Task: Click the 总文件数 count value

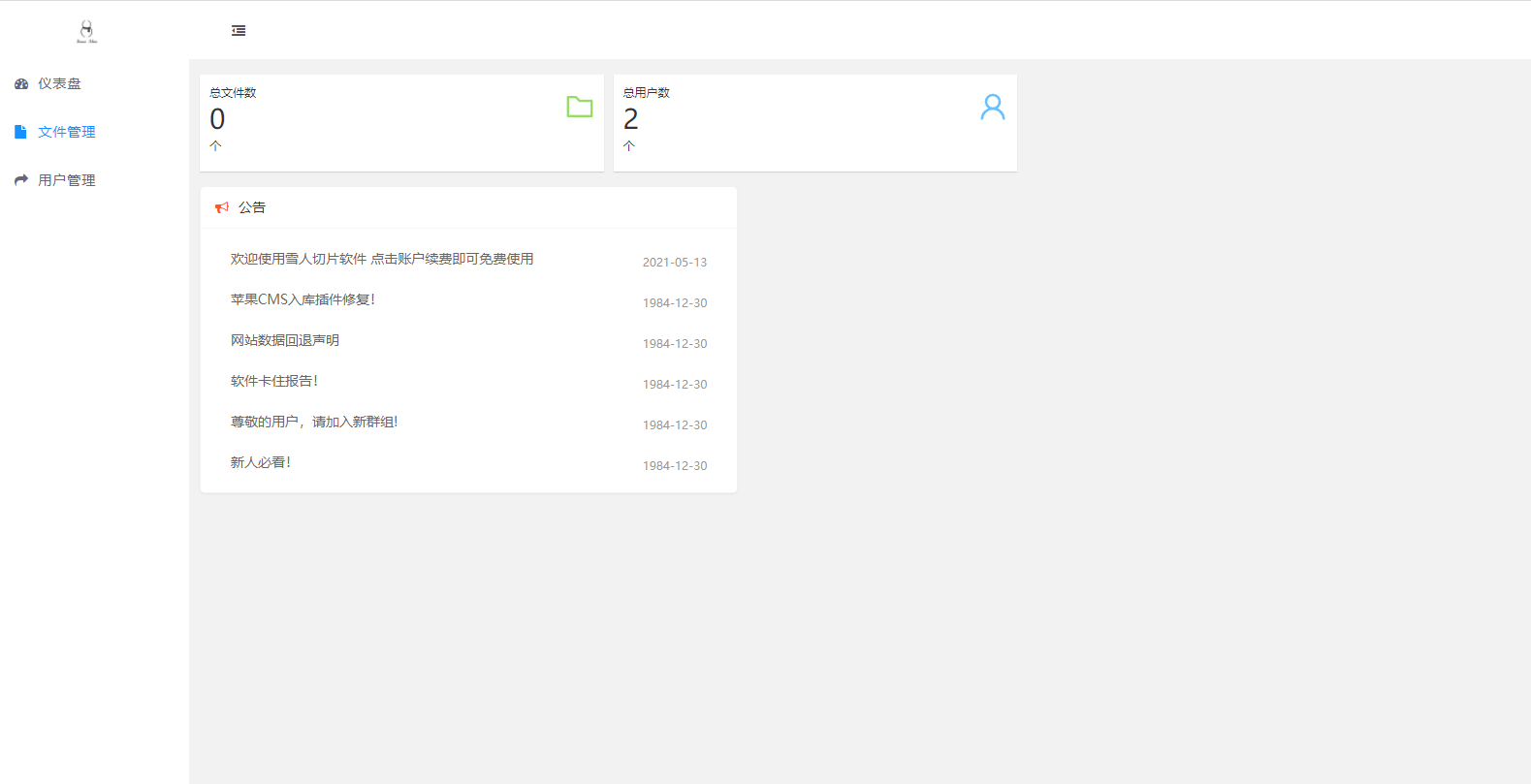Action: coord(217,119)
